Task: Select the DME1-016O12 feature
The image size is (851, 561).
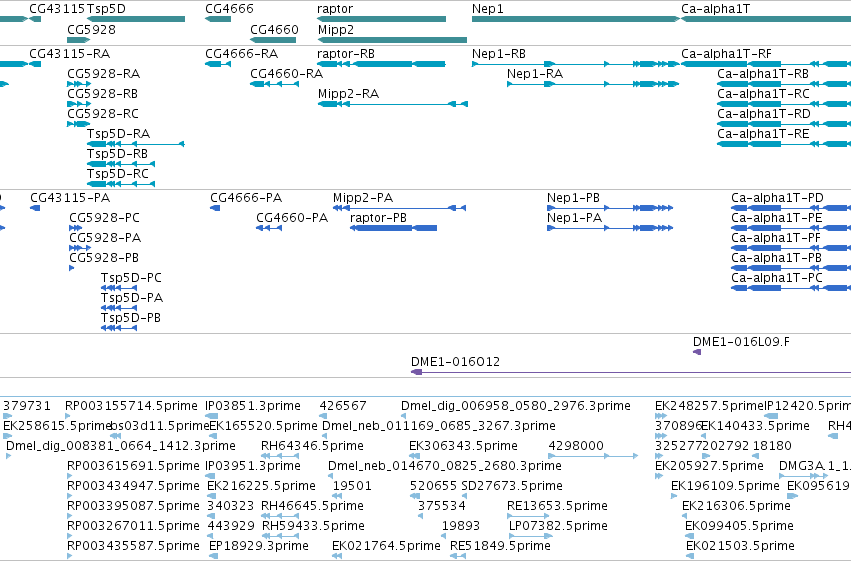Action: coord(455,362)
